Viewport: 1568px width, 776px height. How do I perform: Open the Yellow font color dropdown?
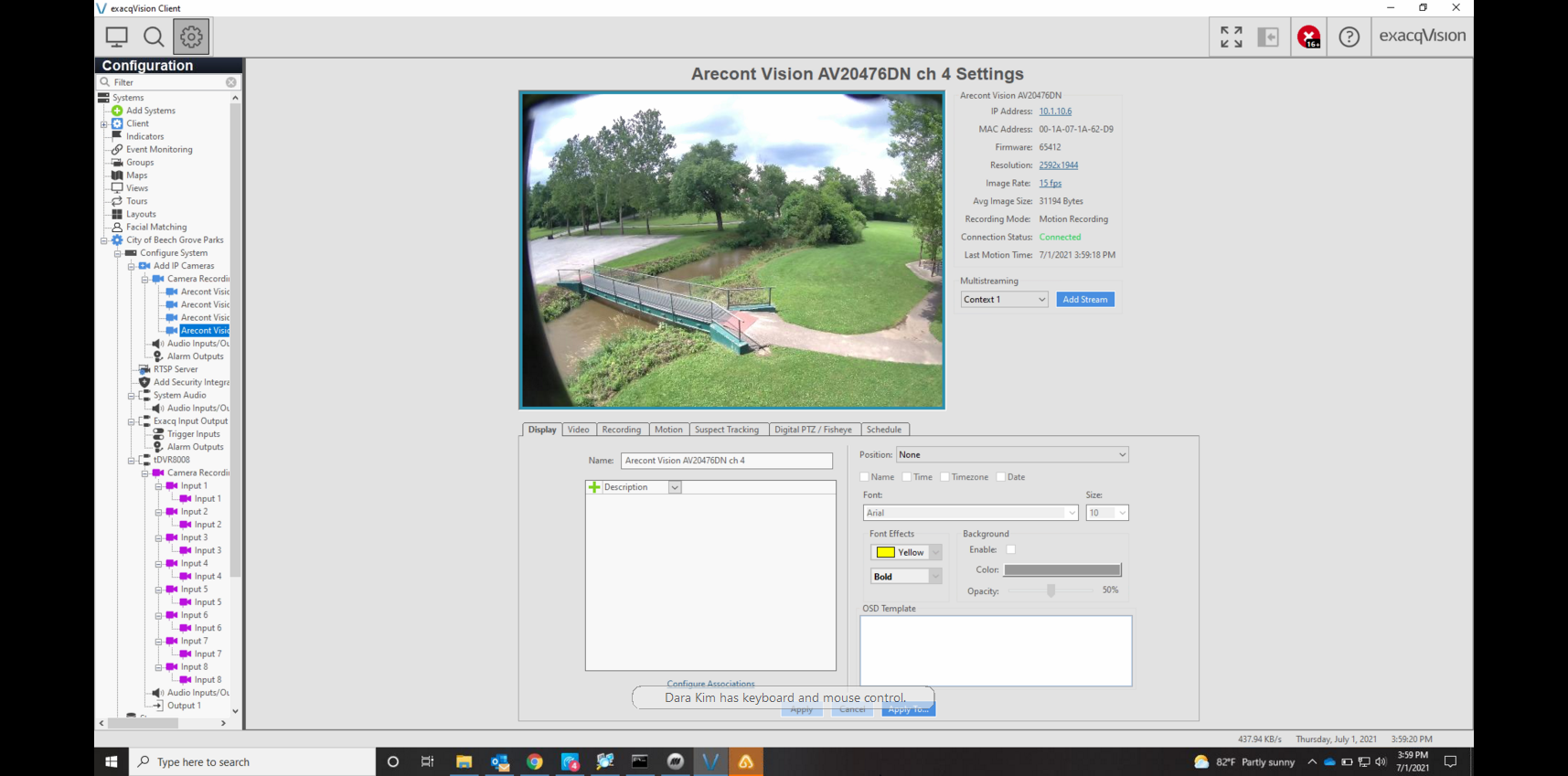905,552
